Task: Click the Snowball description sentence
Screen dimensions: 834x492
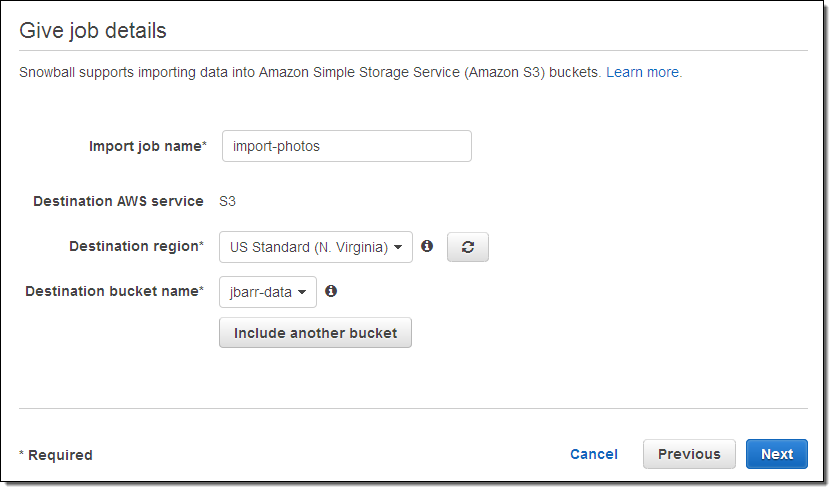Action: point(310,73)
